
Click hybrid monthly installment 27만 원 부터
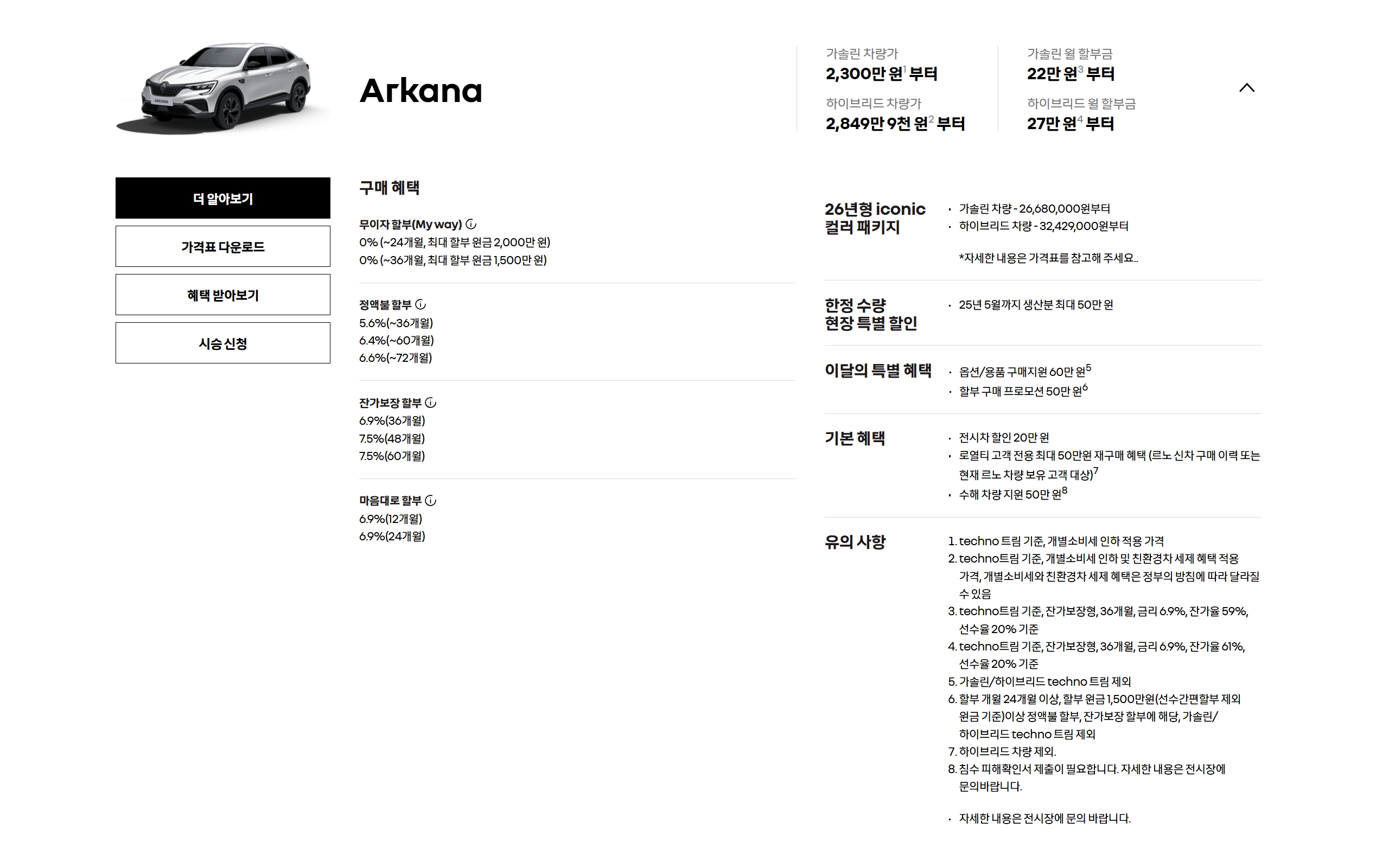1070,124
